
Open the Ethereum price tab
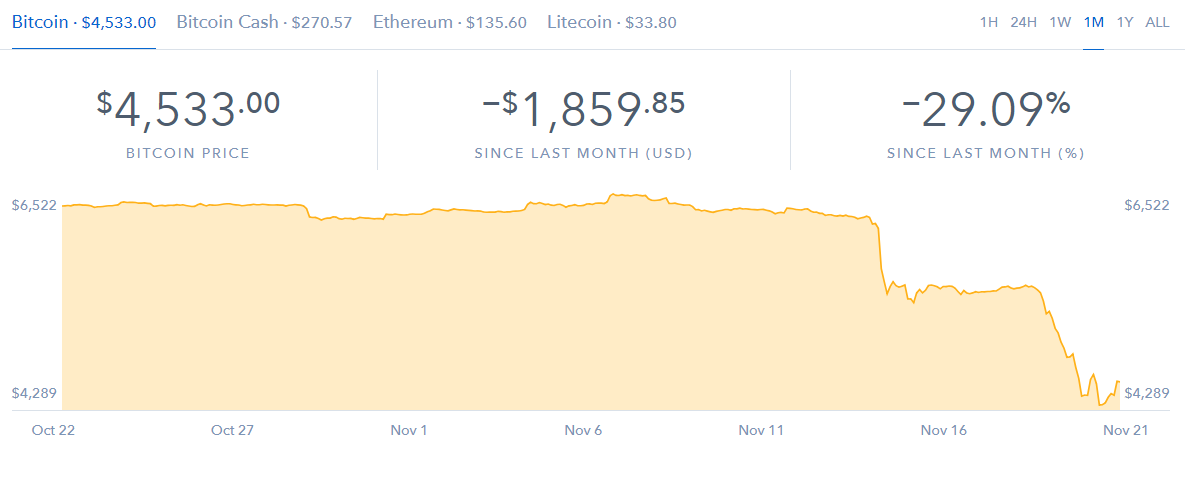click(449, 22)
